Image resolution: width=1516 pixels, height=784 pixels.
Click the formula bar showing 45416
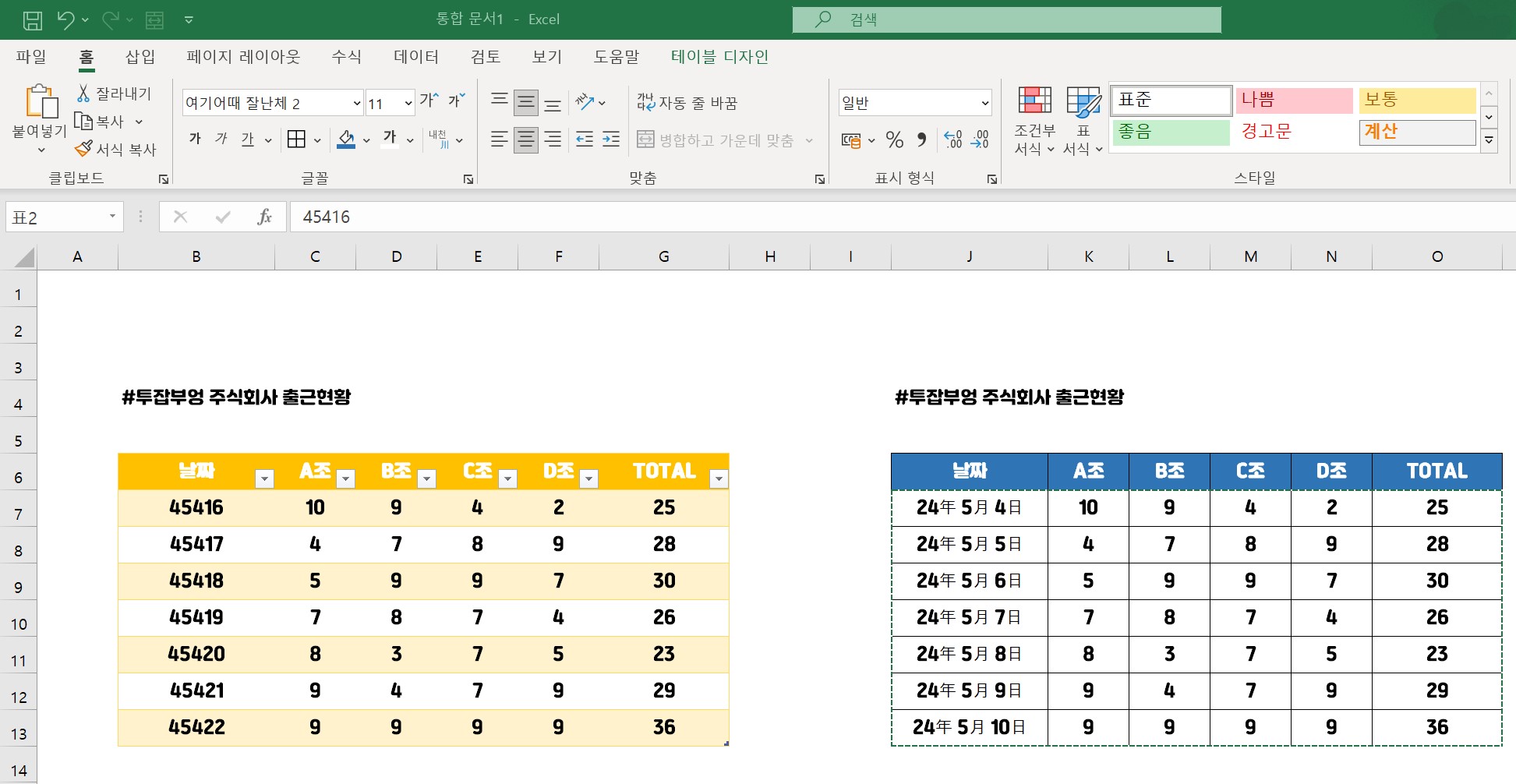tap(903, 217)
